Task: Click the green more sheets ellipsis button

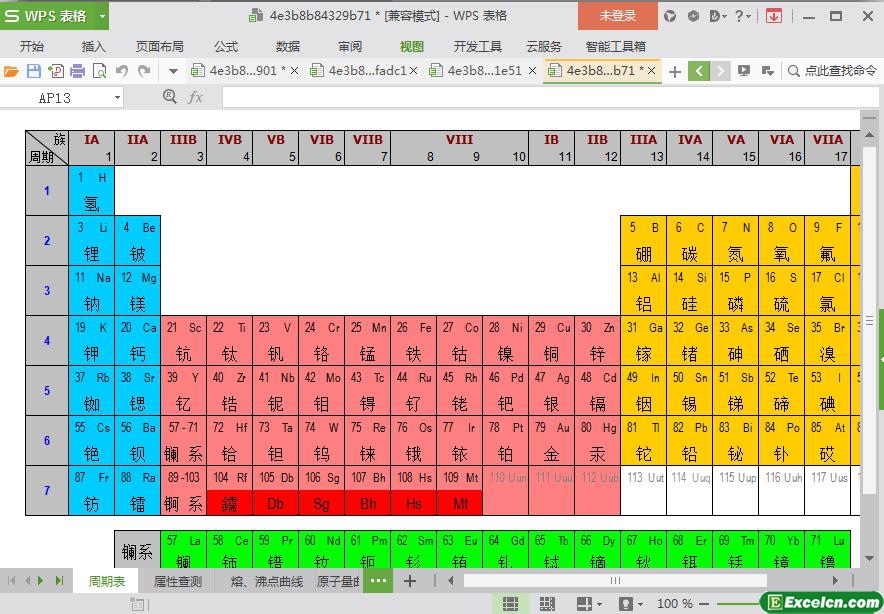Action: click(378, 581)
